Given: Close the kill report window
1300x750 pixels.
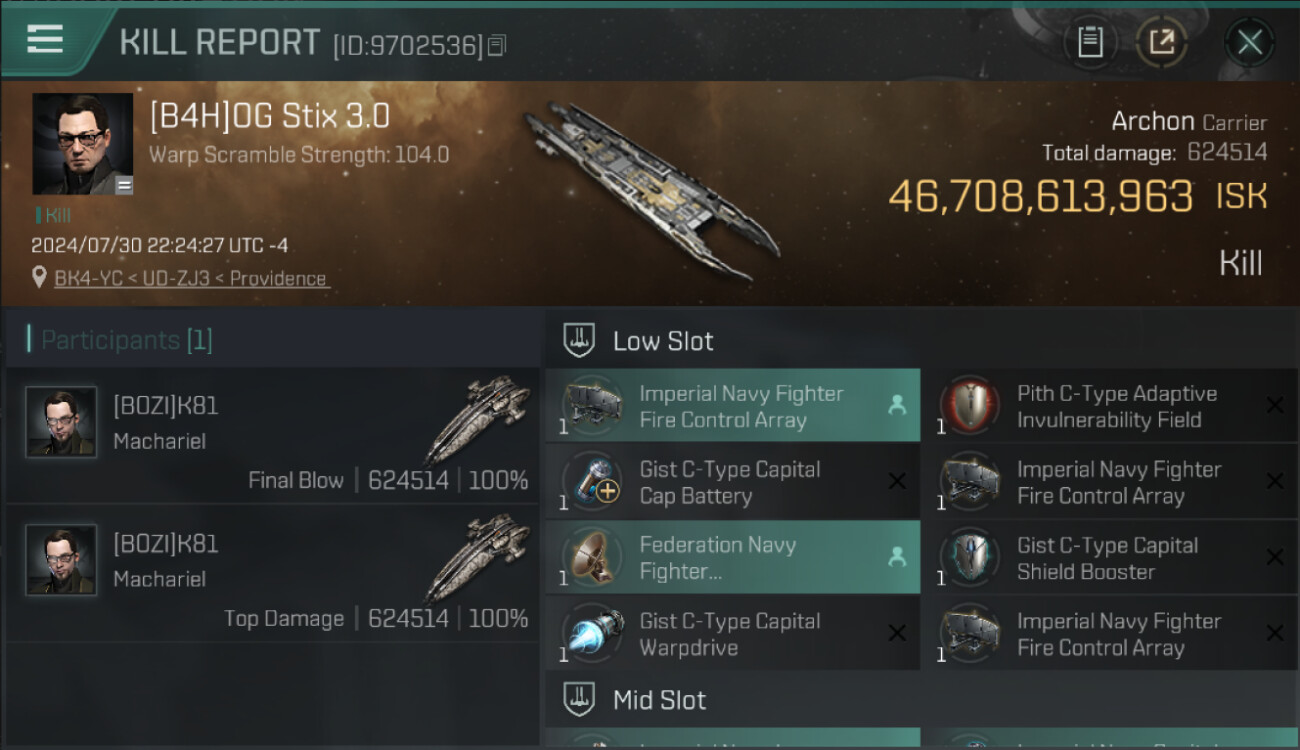Looking at the screenshot, I should (x=1249, y=42).
